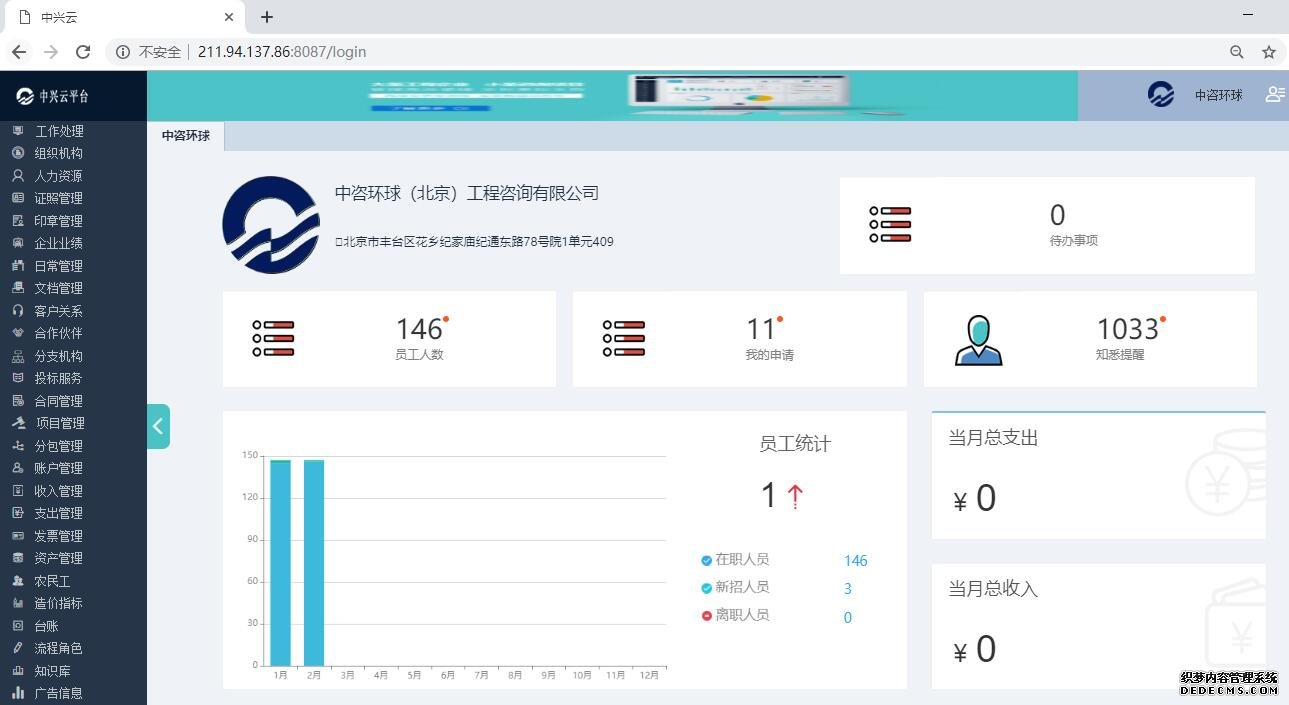Click the browser address bar URL
Image resolution: width=1289 pixels, height=705 pixels.
(x=282, y=52)
